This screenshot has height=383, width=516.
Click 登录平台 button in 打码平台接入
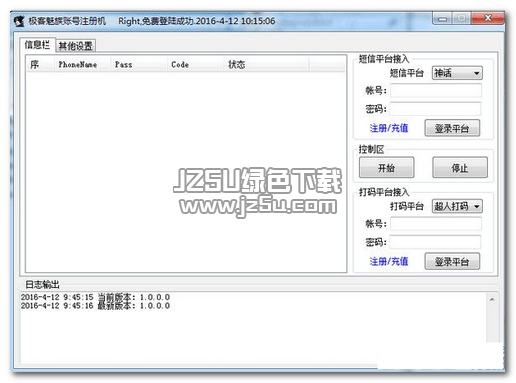pos(452,261)
